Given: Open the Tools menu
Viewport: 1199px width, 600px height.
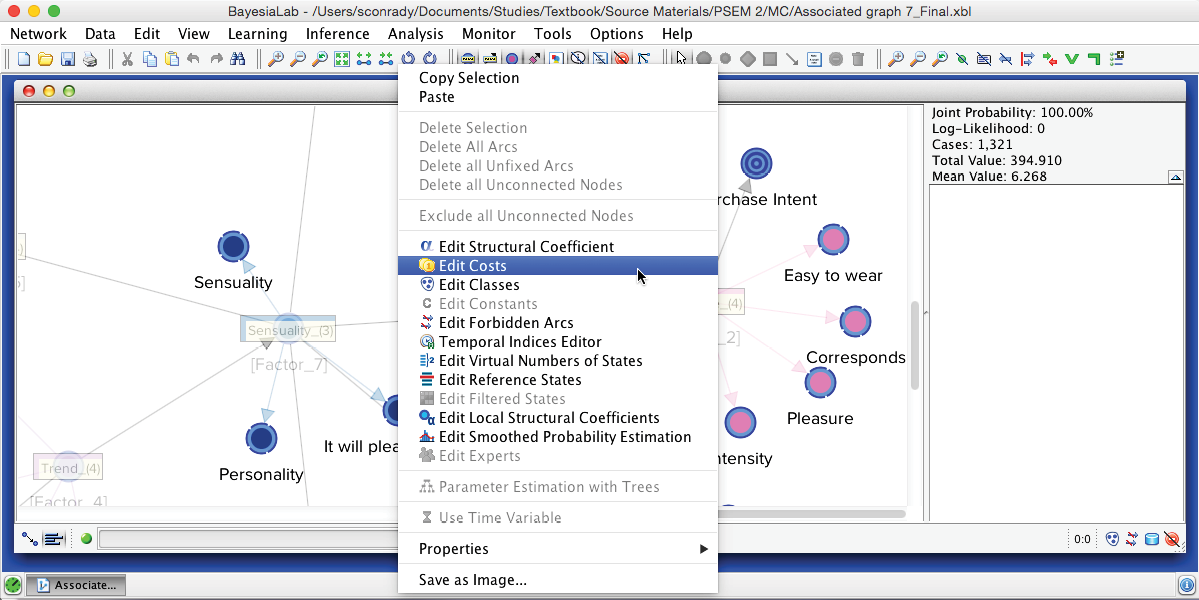Looking at the screenshot, I should click(553, 34).
